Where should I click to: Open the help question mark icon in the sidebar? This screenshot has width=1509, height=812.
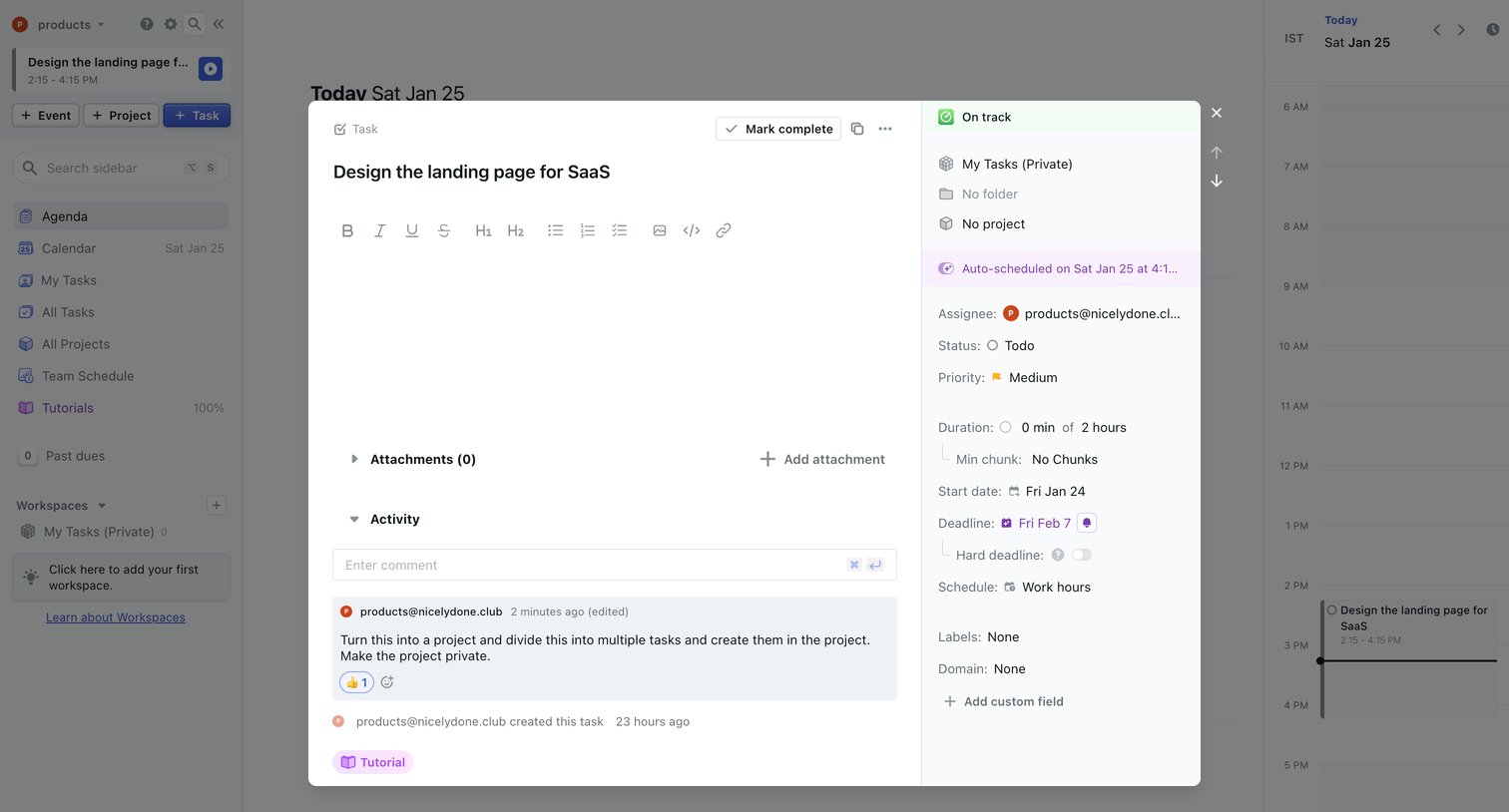pos(147,24)
